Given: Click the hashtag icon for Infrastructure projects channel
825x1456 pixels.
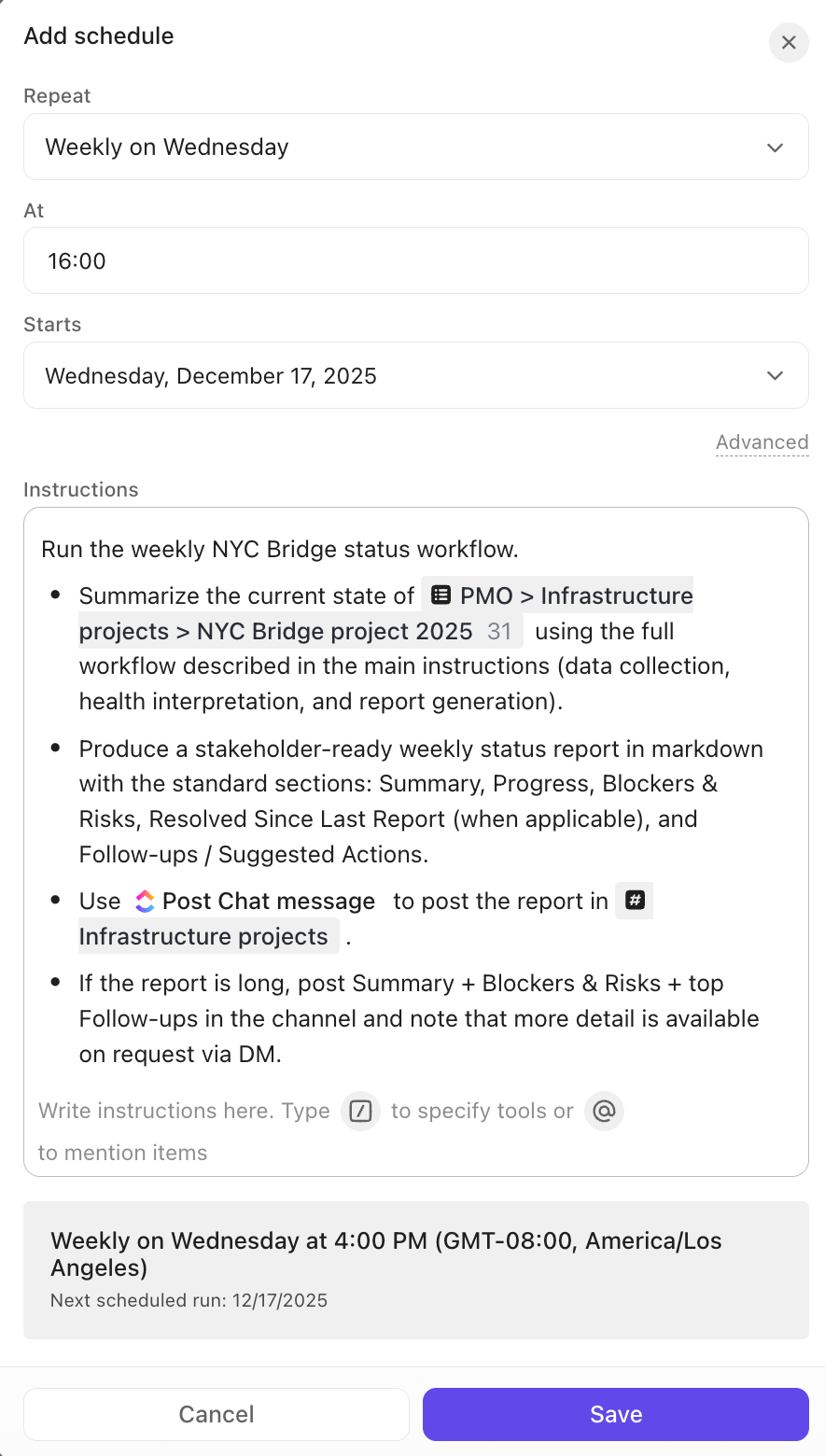Looking at the screenshot, I should 634,901.
